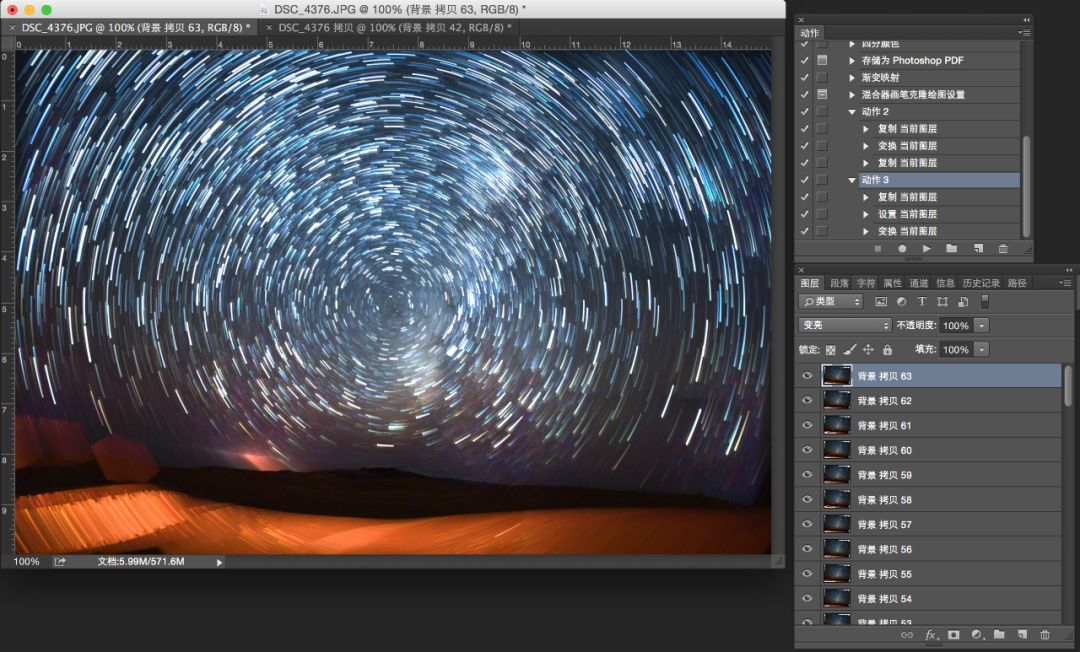
Task: Hide layer 背景 拷贝 63
Action: pos(807,376)
